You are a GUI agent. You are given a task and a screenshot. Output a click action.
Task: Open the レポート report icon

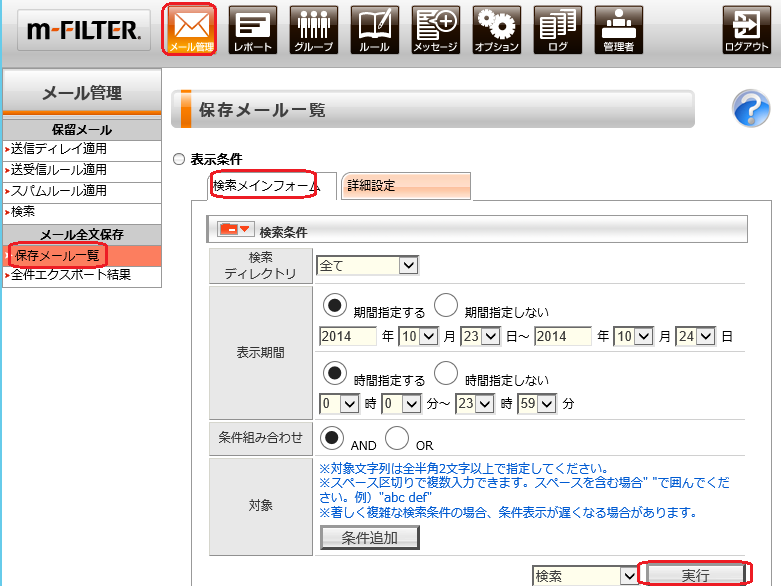click(255, 29)
